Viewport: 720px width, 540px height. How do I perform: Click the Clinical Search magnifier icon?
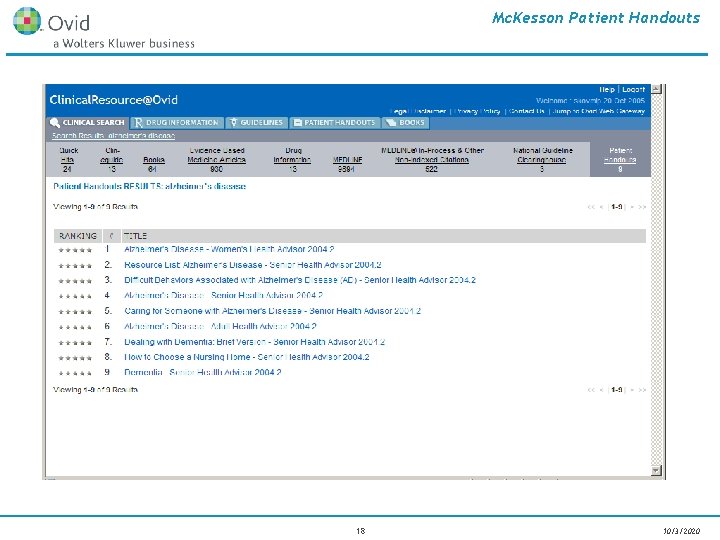(x=55, y=123)
